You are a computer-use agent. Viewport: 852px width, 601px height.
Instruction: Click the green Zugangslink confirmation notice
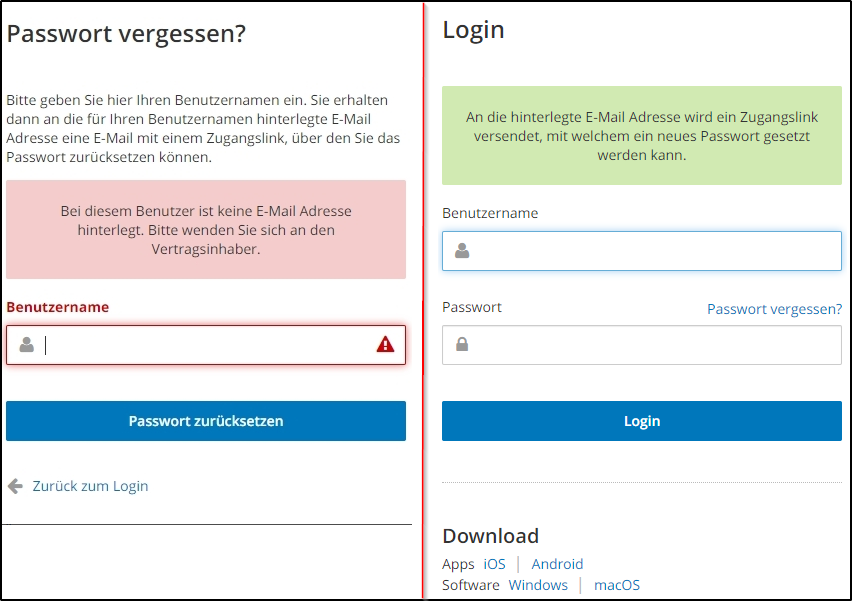641,133
